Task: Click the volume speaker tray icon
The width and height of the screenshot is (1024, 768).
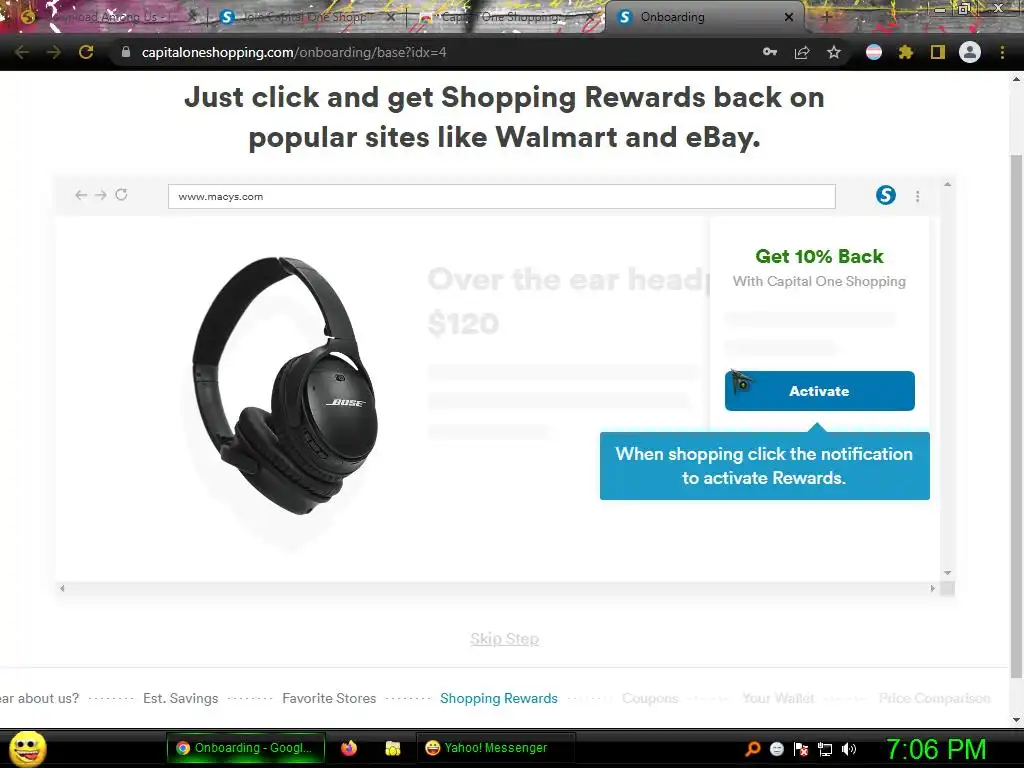Action: tap(849, 749)
